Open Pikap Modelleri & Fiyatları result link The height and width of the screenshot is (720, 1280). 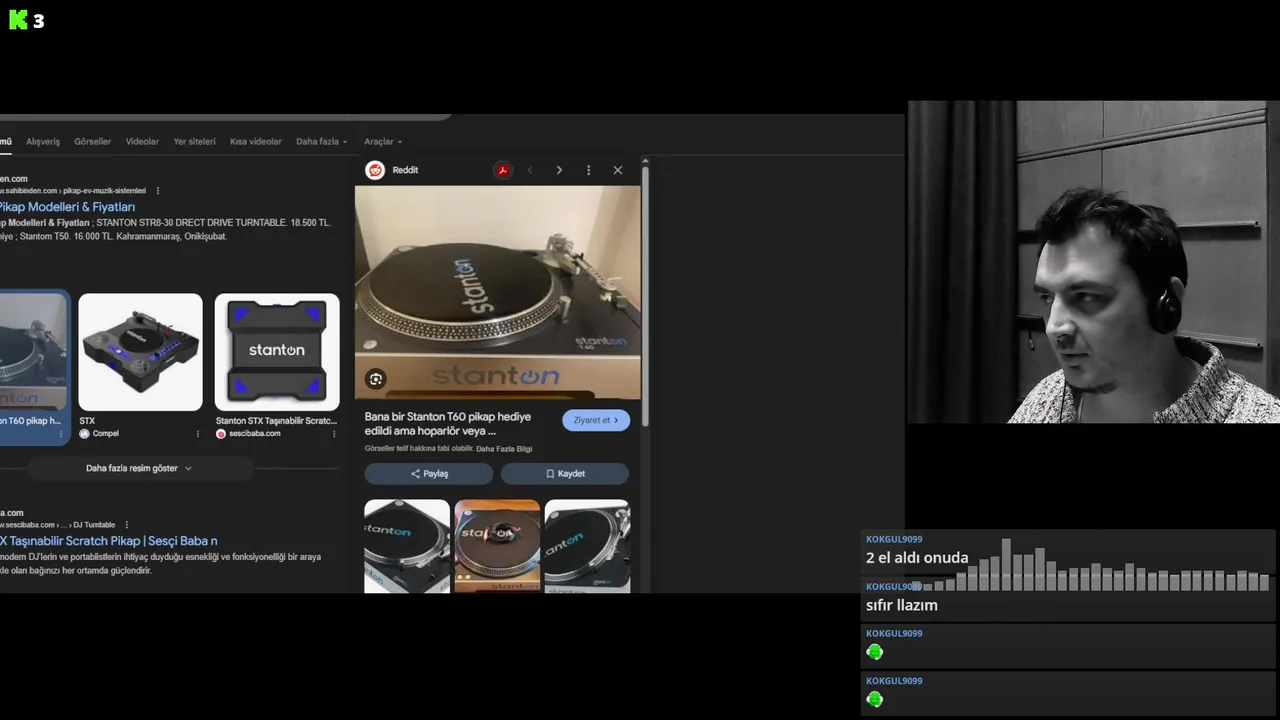(x=67, y=207)
